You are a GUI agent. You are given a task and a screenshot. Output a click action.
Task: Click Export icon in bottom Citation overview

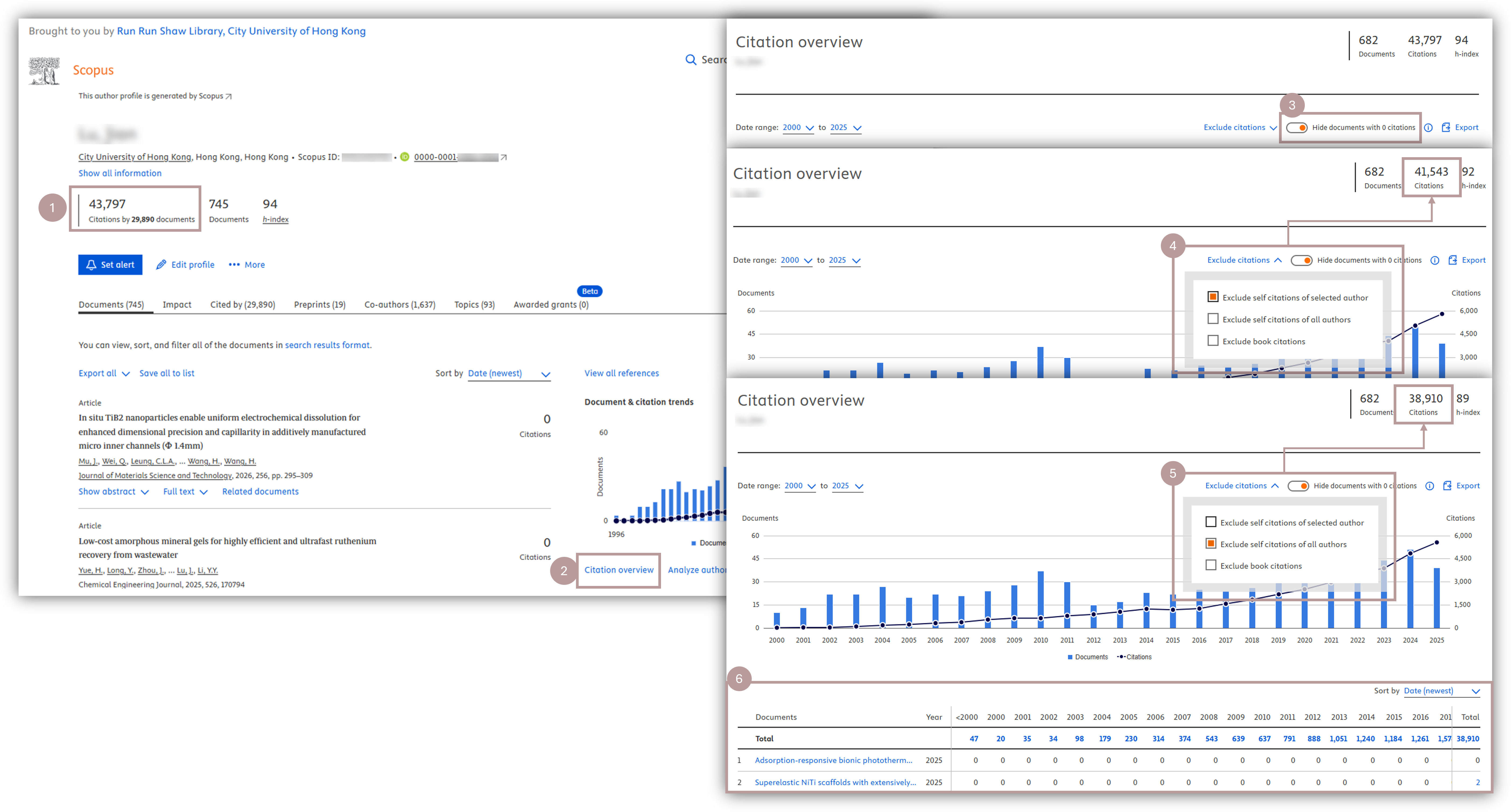[1447, 486]
